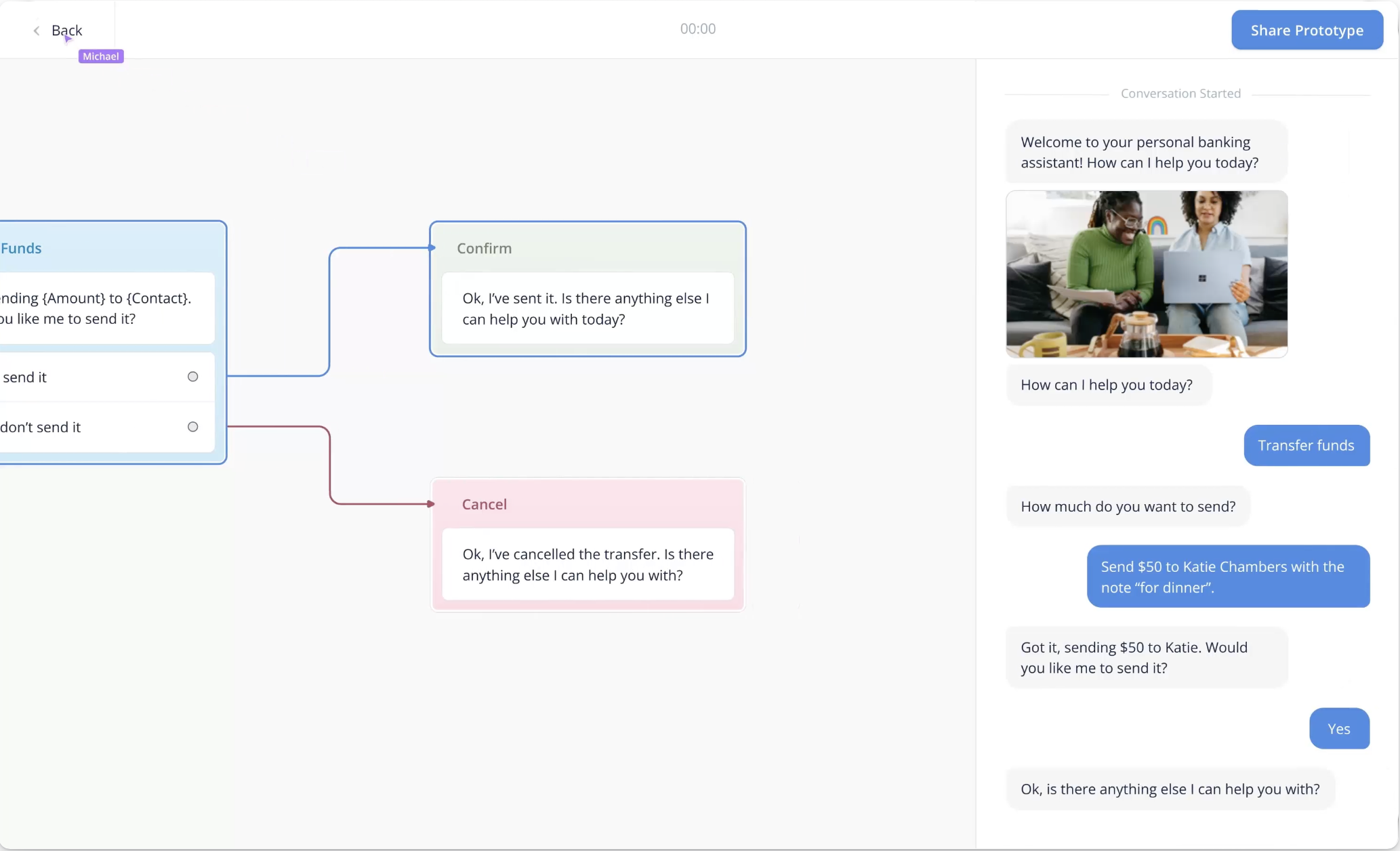
Task: Click the 'Welcome to your personal banking' message
Action: pos(1147,152)
